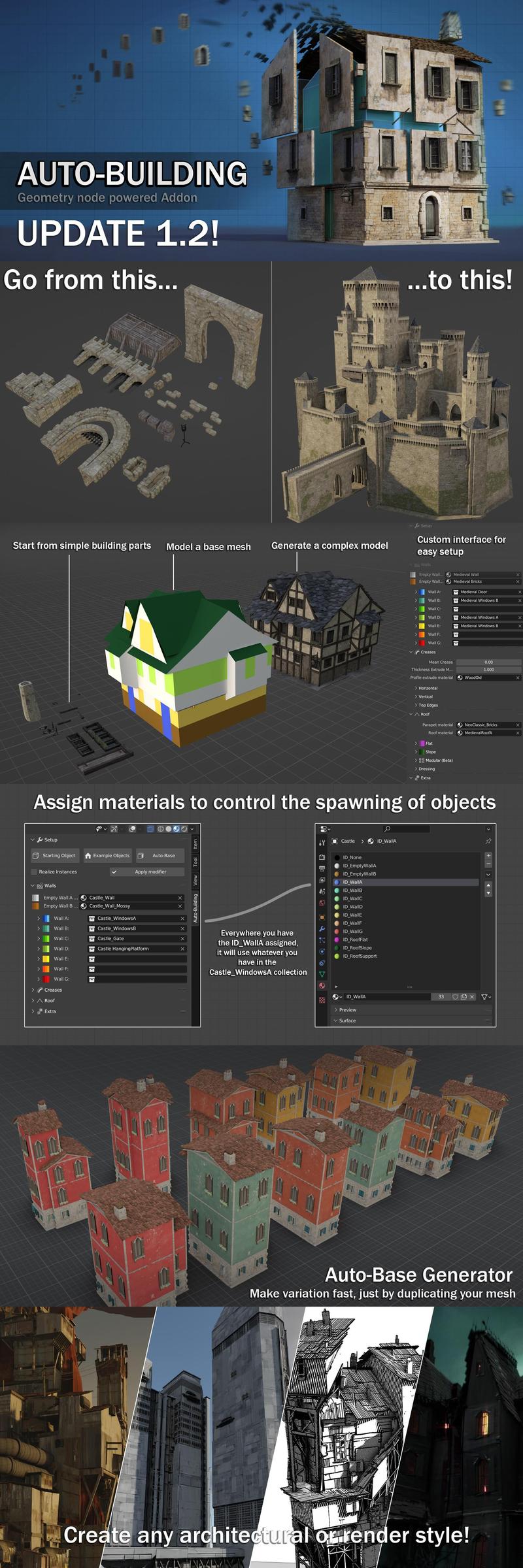Toggle the wireframe viewport shading icon
Viewport: 523px width, 1568px height.
pyautogui.click(x=161, y=829)
